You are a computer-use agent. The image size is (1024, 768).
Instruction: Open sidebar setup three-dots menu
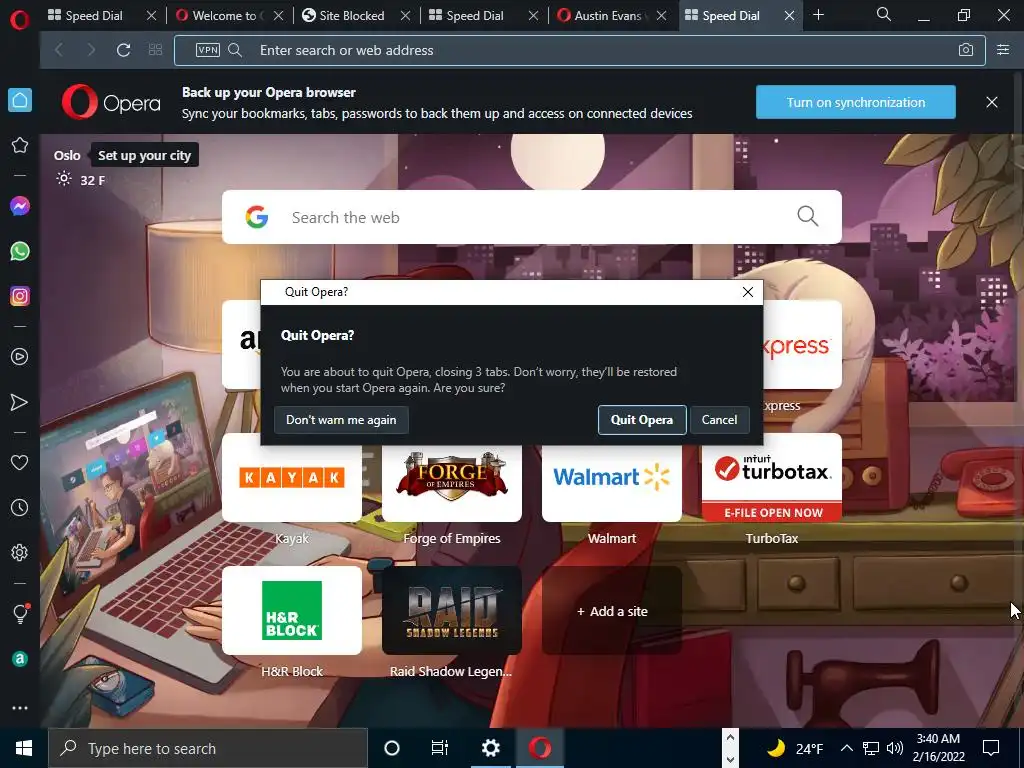point(20,708)
